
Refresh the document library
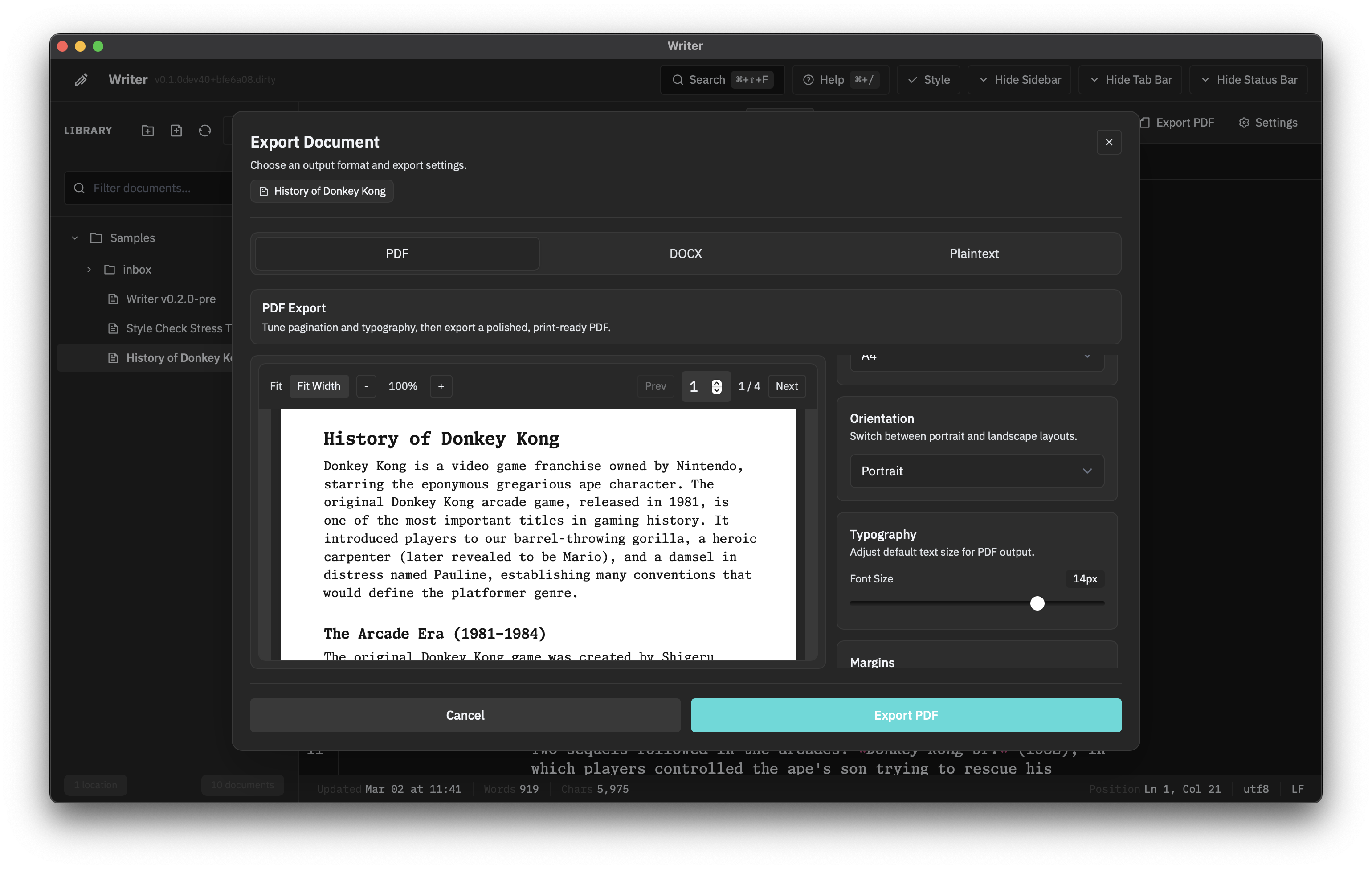coord(204,131)
